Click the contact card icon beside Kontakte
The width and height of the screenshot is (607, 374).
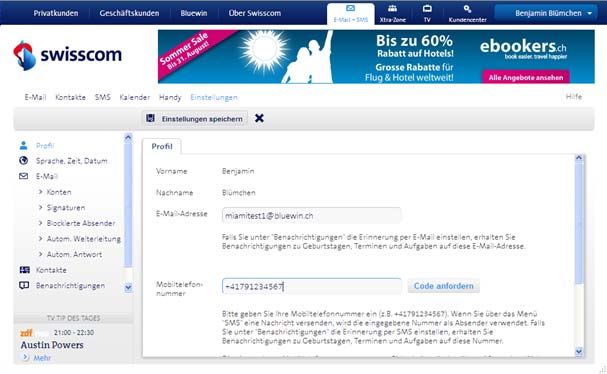(x=24, y=270)
